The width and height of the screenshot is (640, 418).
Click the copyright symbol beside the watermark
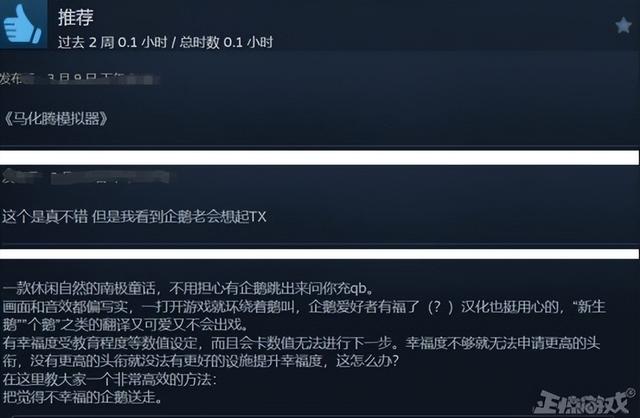[632, 393]
